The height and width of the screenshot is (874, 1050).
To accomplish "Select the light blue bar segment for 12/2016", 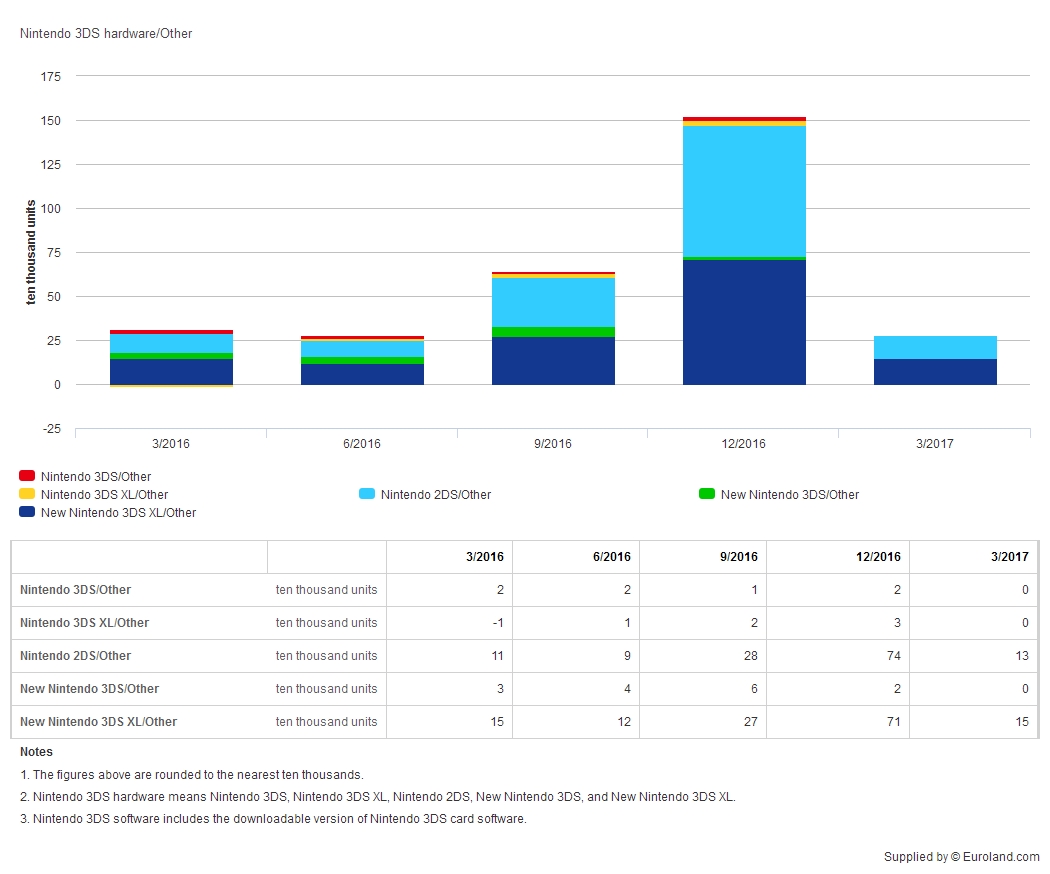I will point(744,192).
